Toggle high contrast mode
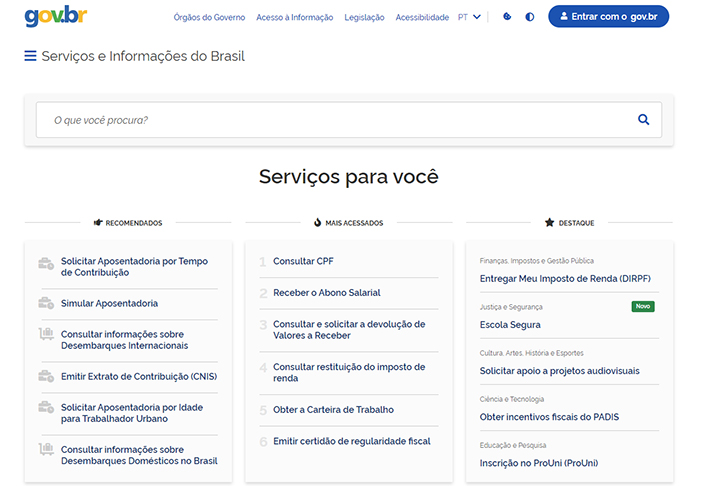 (x=529, y=17)
